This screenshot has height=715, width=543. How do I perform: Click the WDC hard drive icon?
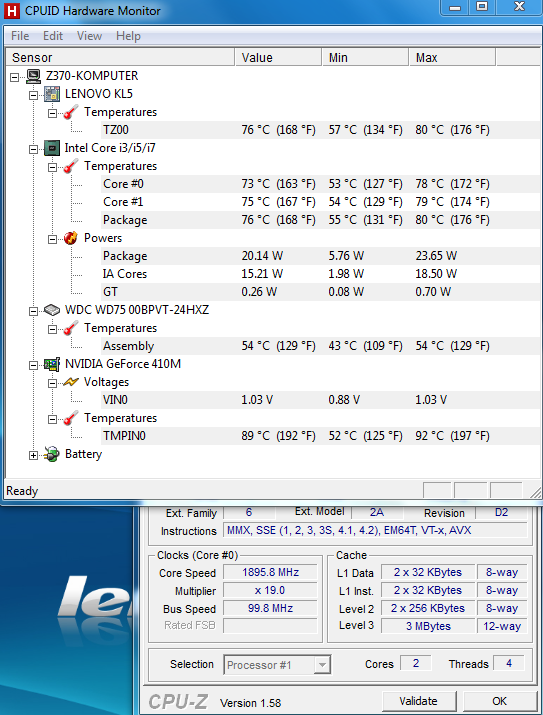[52, 311]
